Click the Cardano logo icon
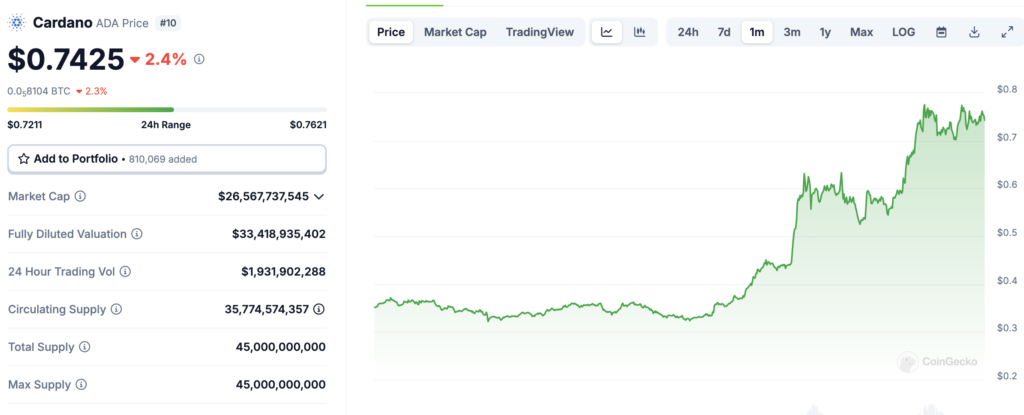The width and height of the screenshot is (1024, 415). coord(17,21)
